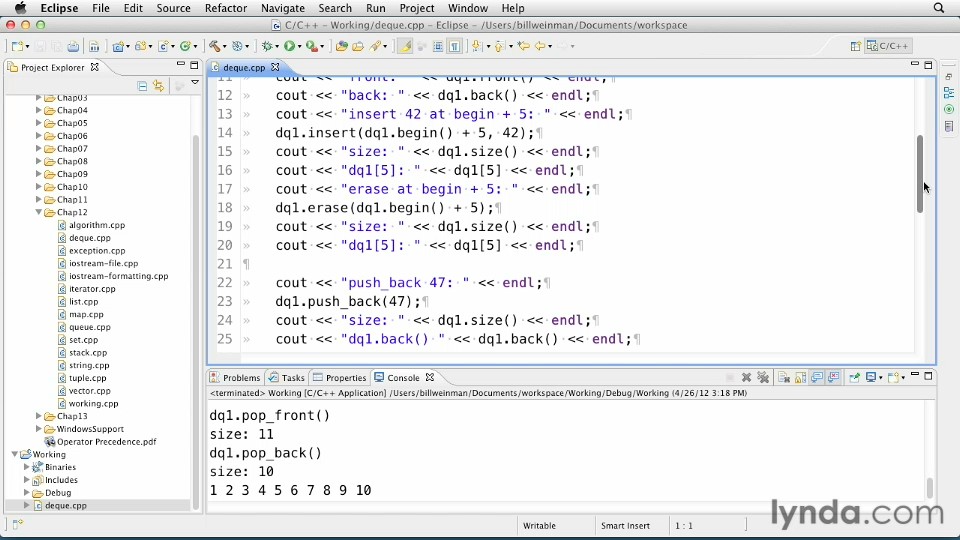Switch to the Tasks tab
This screenshot has height=540, width=960.
click(x=287, y=378)
